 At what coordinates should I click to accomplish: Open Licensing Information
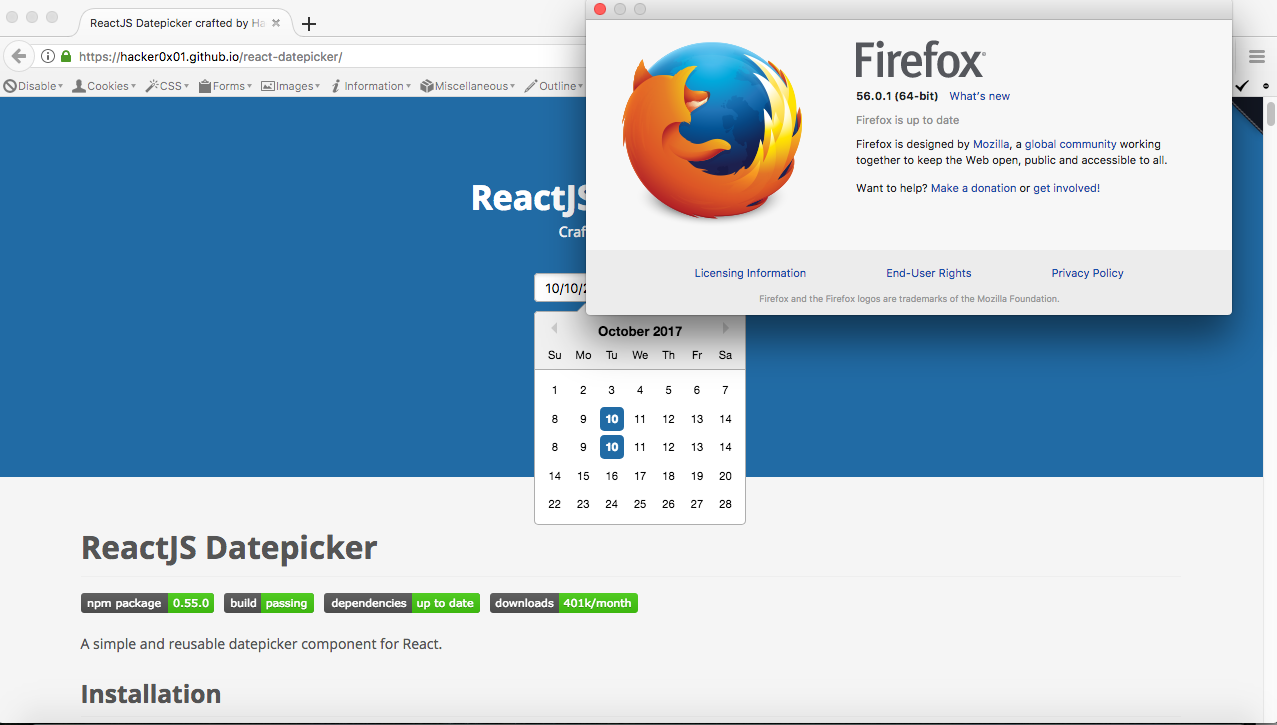pyautogui.click(x=750, y=273)
